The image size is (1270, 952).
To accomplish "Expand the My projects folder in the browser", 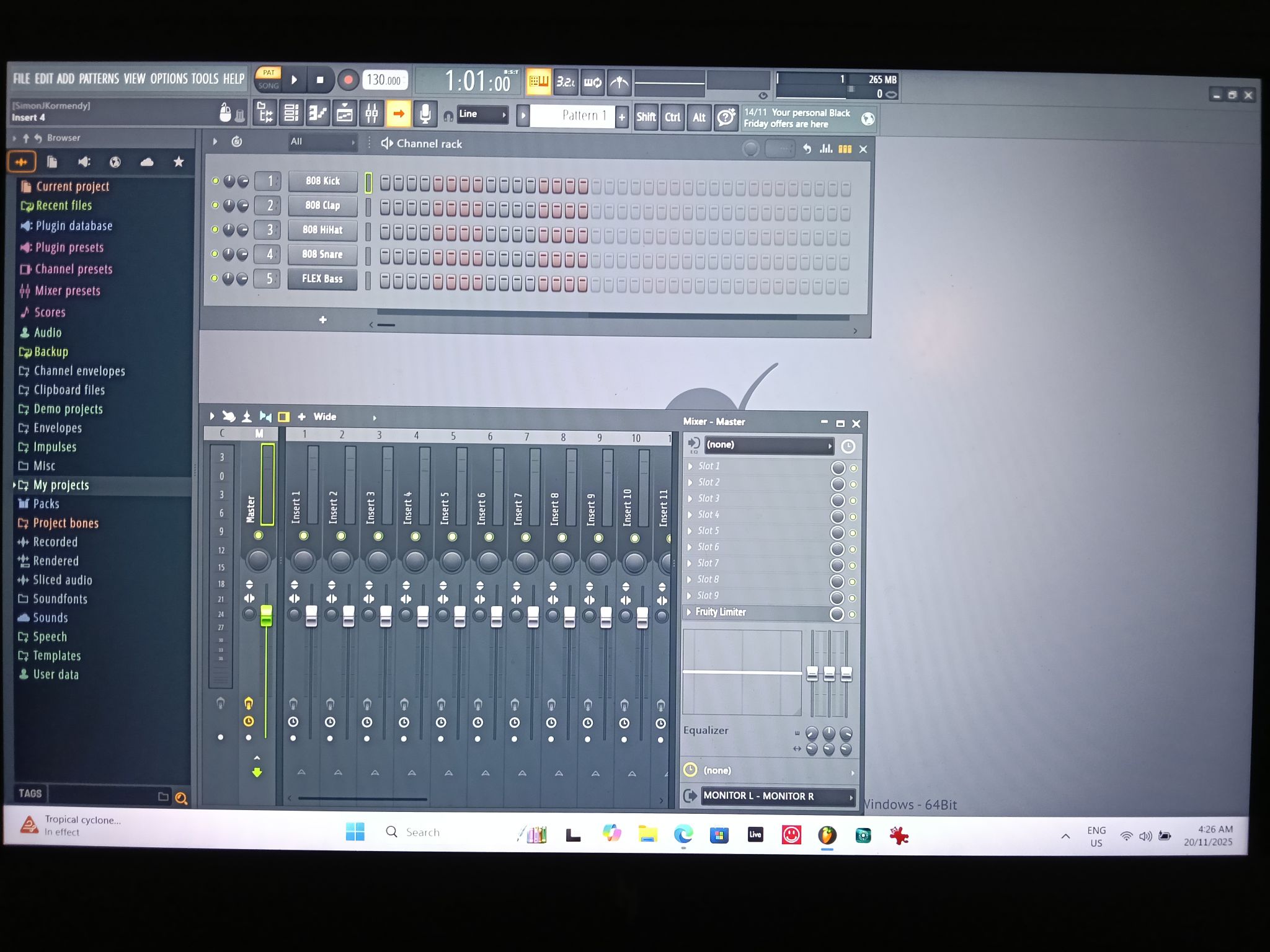I will [x=61, y=485].
